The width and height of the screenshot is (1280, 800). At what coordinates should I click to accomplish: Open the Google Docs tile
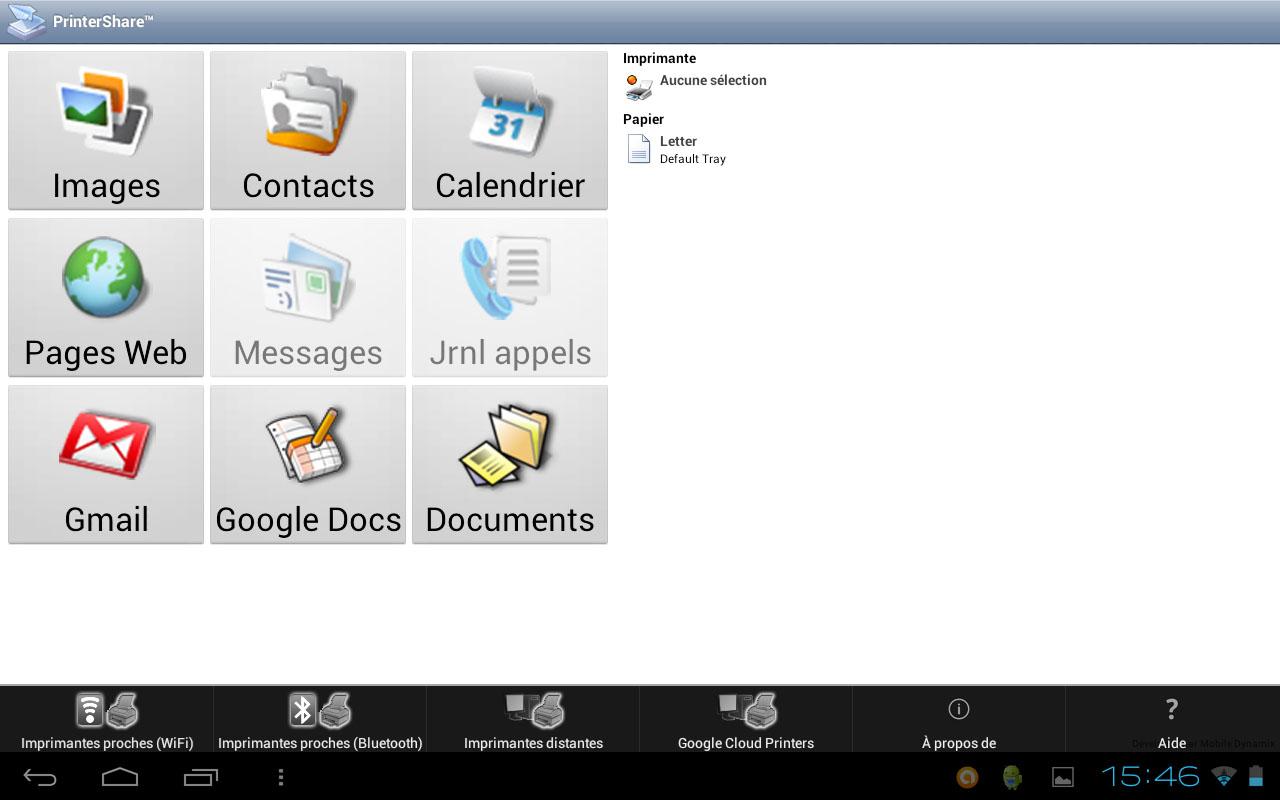point(308,464)
